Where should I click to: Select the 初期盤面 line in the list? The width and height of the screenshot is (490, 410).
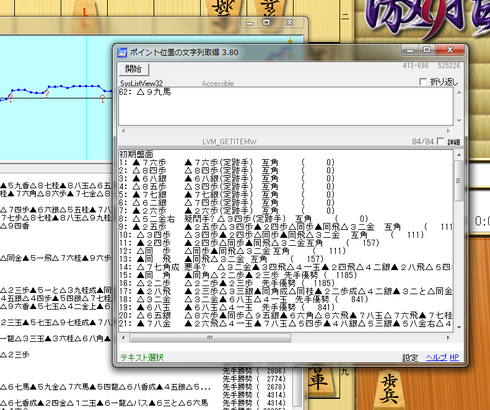point(136,154)
